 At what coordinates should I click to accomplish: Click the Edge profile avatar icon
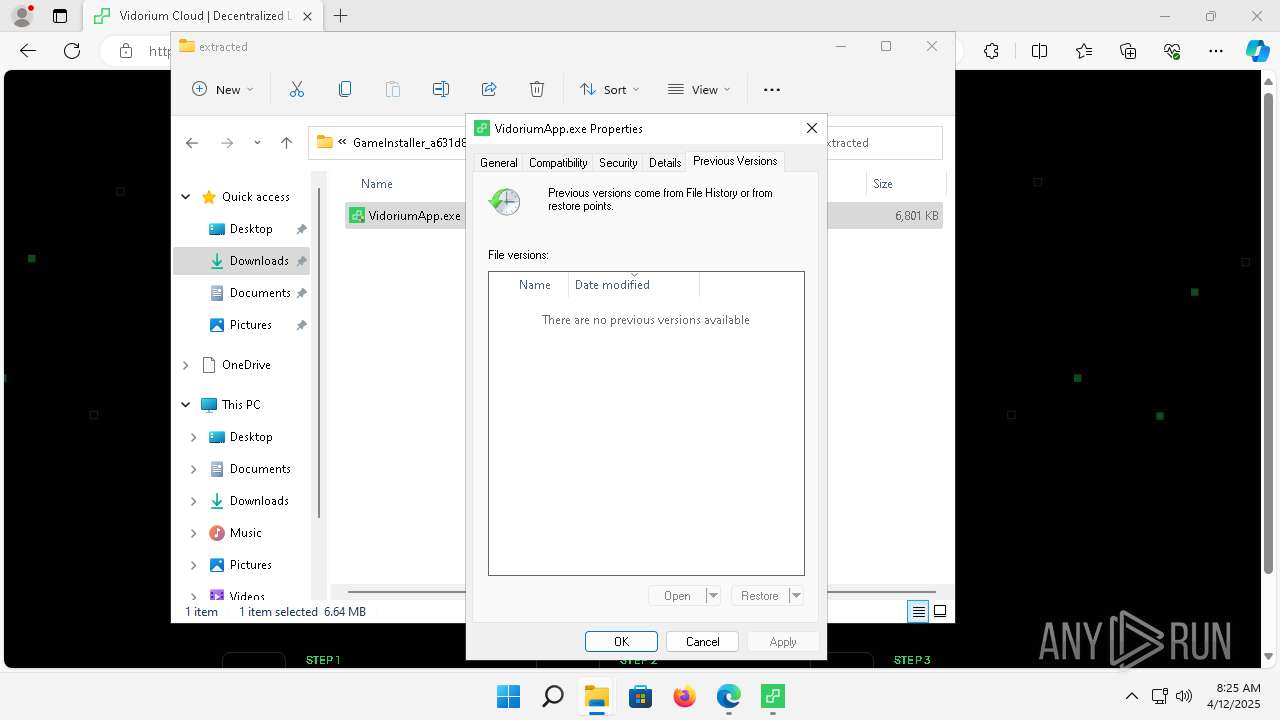point(22,16)
